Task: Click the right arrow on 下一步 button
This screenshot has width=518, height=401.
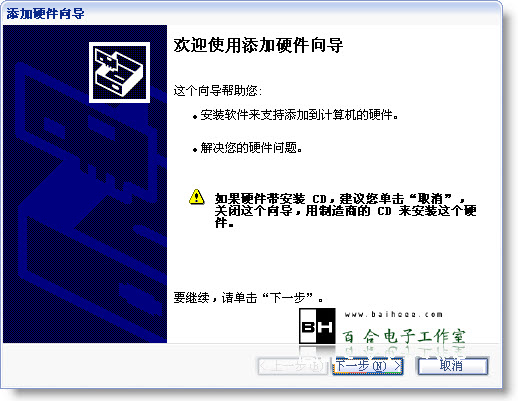Action: tap(397, 366)
